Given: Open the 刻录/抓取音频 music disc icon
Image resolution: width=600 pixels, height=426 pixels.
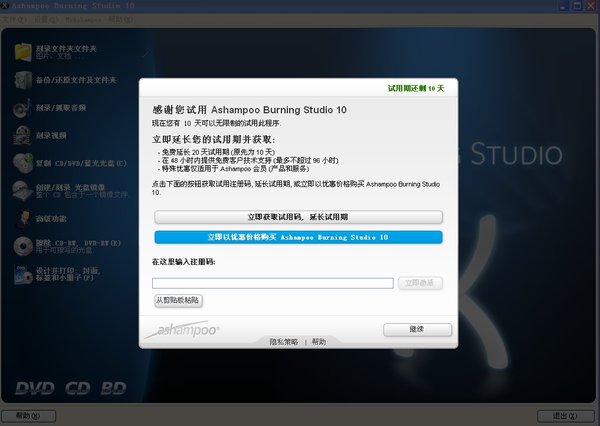Looking at the screenshot, I should pyautogui.click(x=21, y=108).
